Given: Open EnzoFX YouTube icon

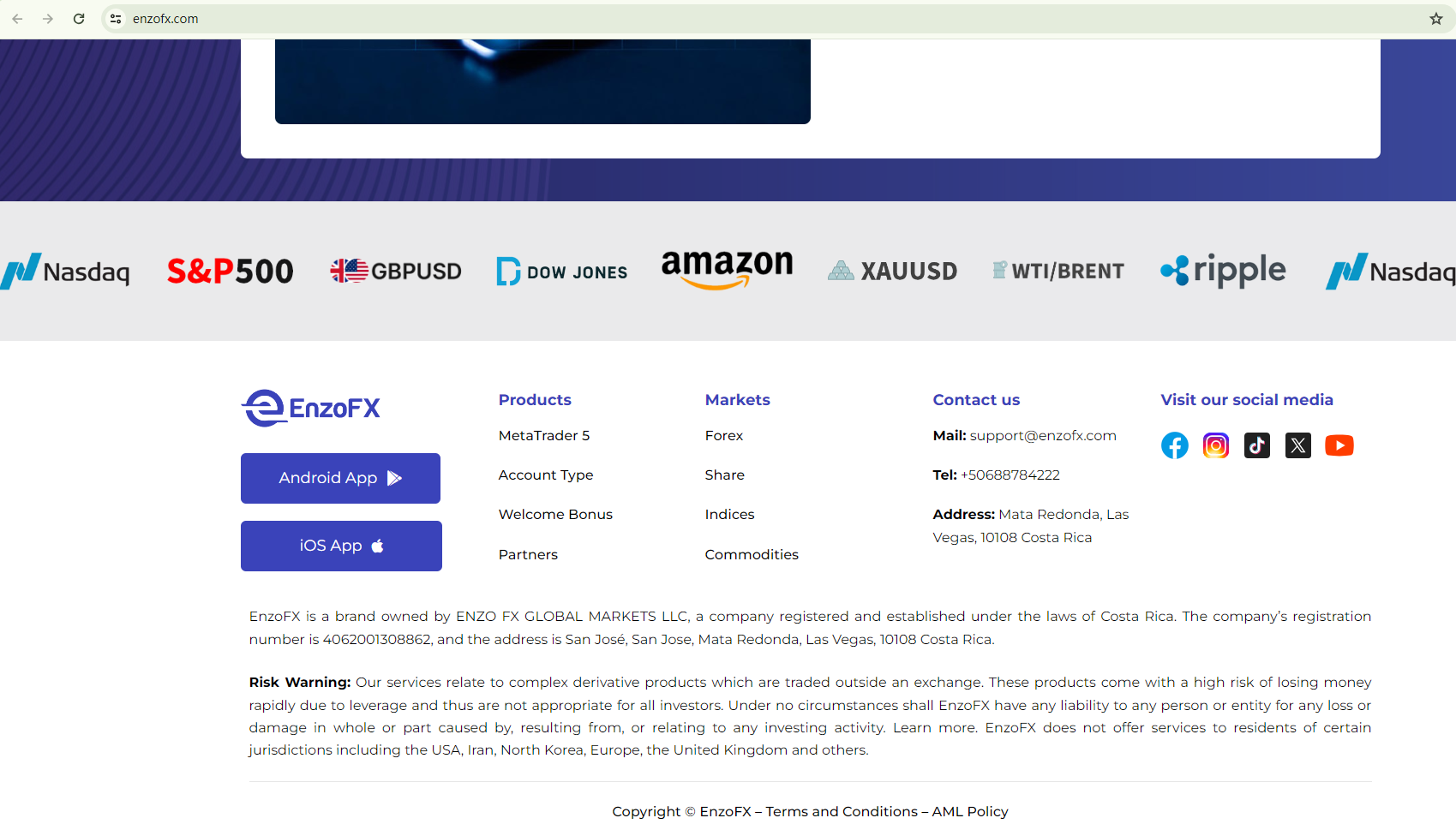Looking at the screenshot, I should 1339,445.
